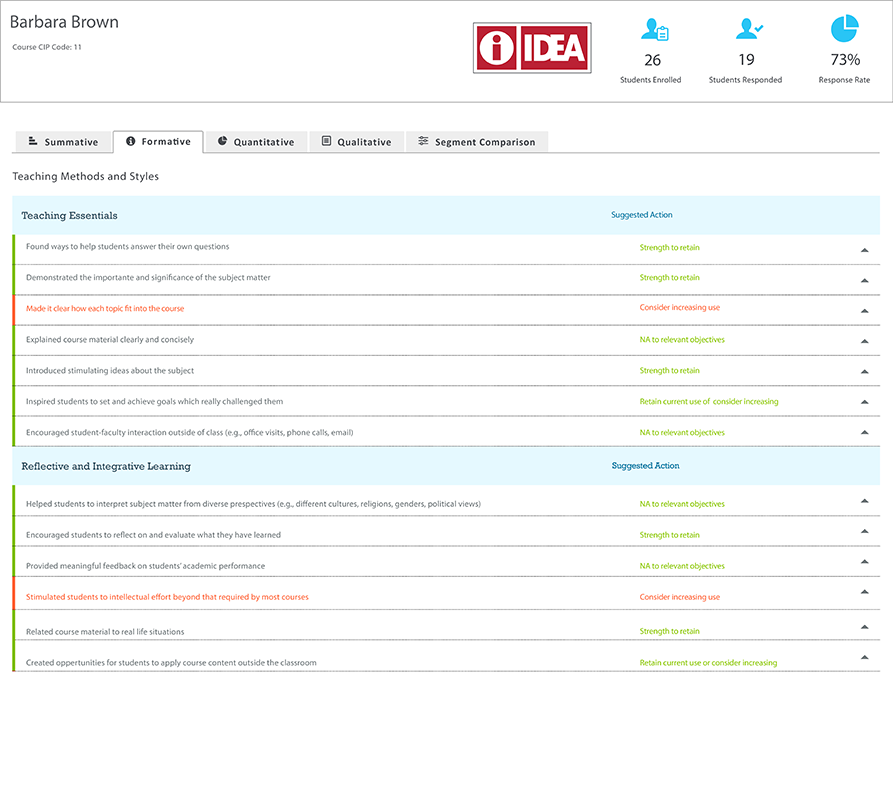Screen dimensions: 893x803
Task: Click the Students Responded icon
Action: (748, 29)
